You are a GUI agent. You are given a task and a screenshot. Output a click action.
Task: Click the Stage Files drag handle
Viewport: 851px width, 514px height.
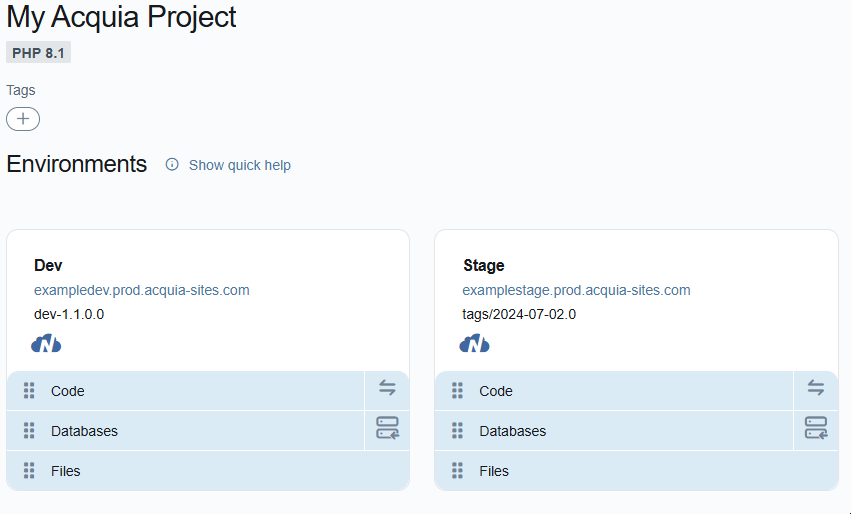point(458,471)
